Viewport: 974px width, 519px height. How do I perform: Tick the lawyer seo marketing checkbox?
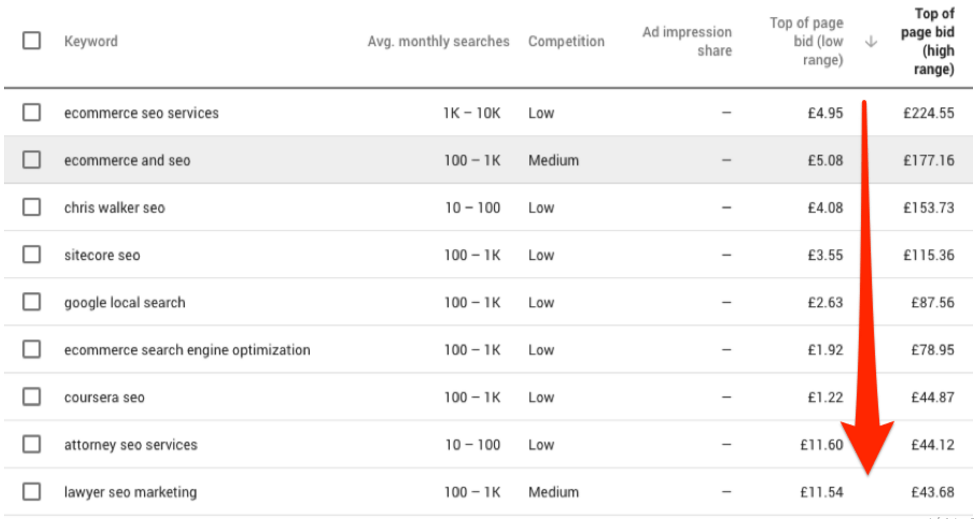(x=32, y=492)
